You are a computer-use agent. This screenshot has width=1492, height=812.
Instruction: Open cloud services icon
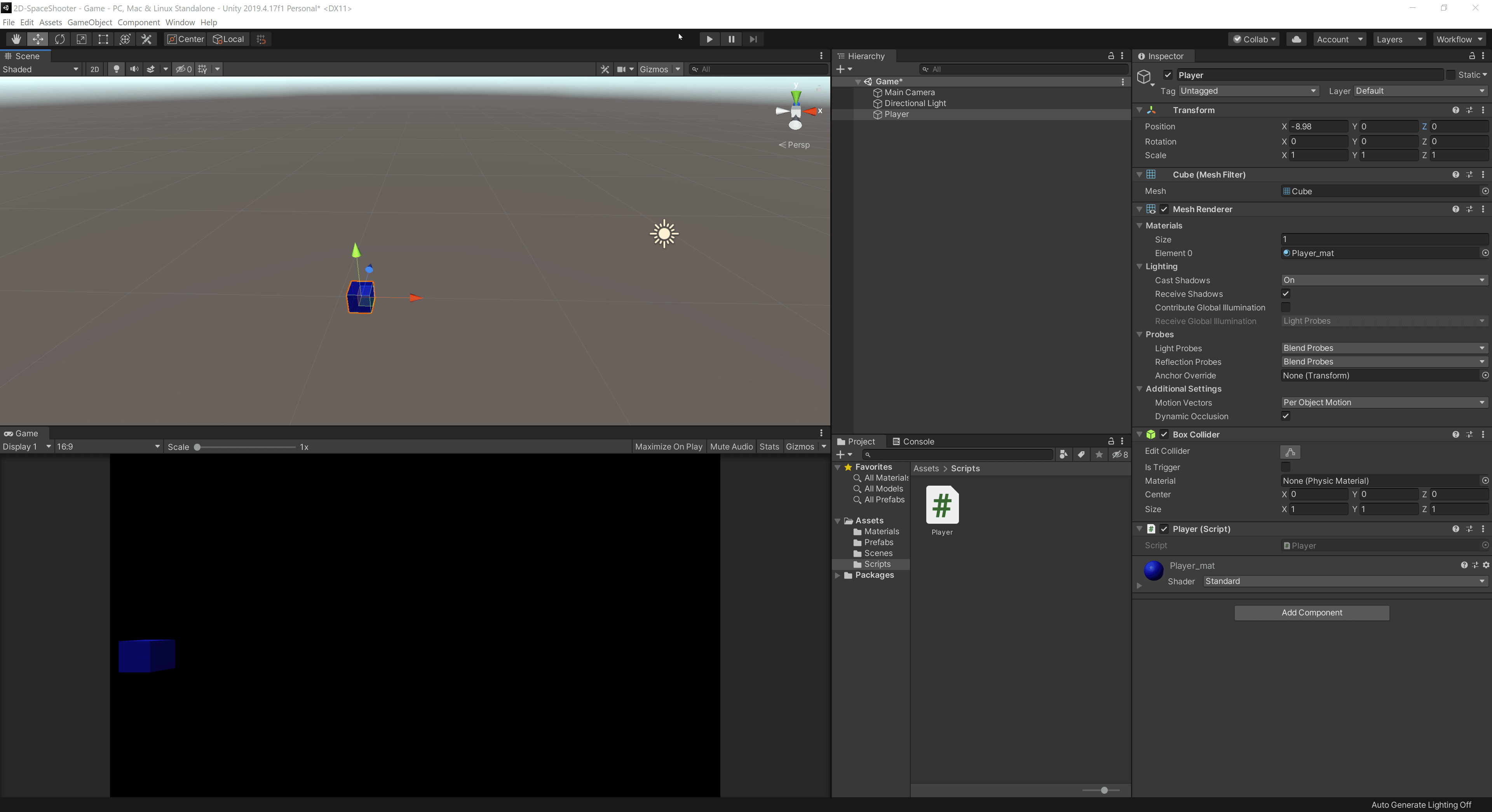1296,39
